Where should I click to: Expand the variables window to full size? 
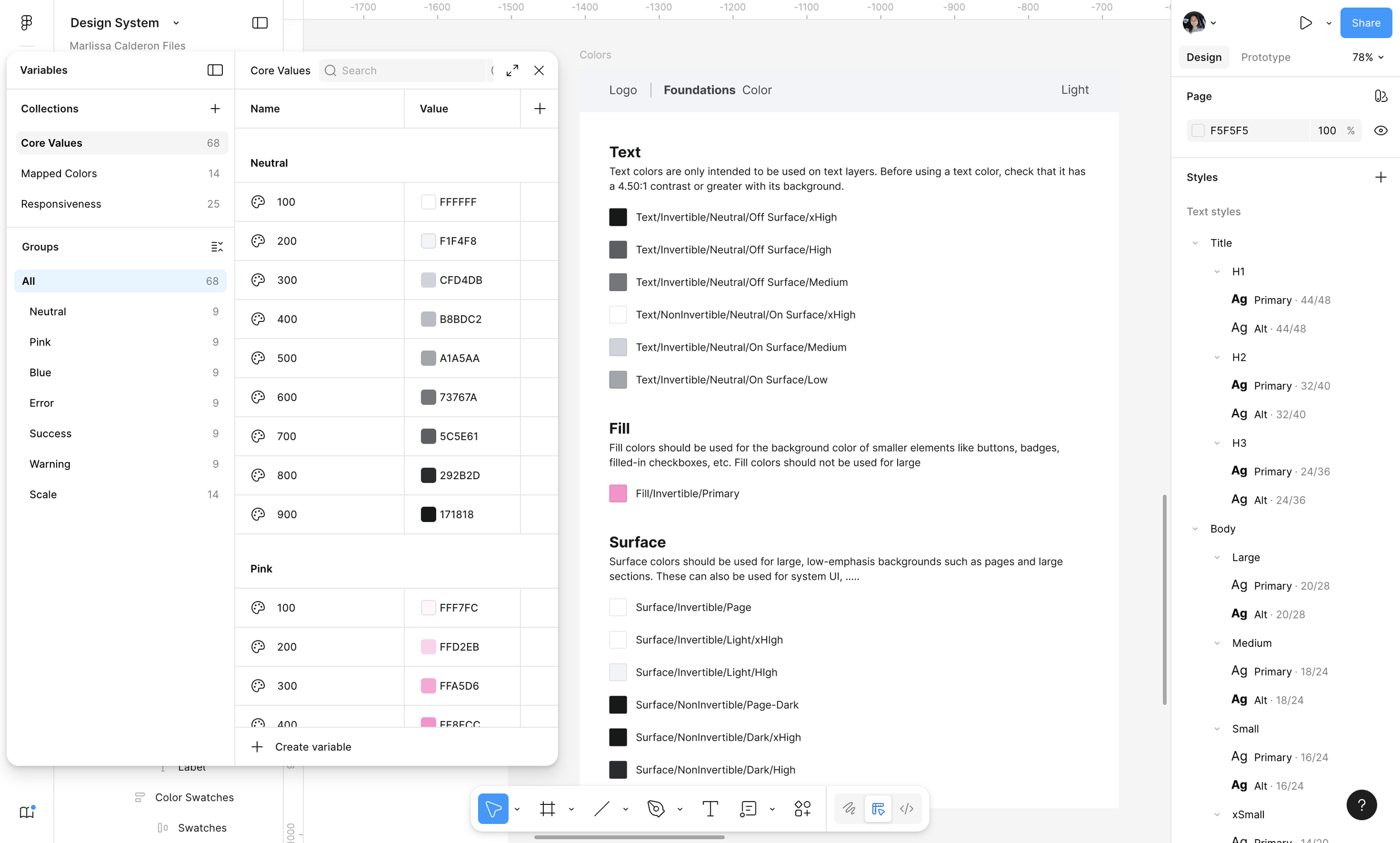coord(512,71)
